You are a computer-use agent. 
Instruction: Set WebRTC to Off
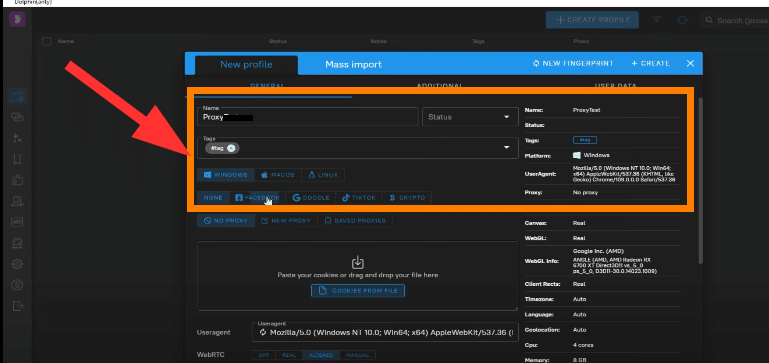(264, 355)
